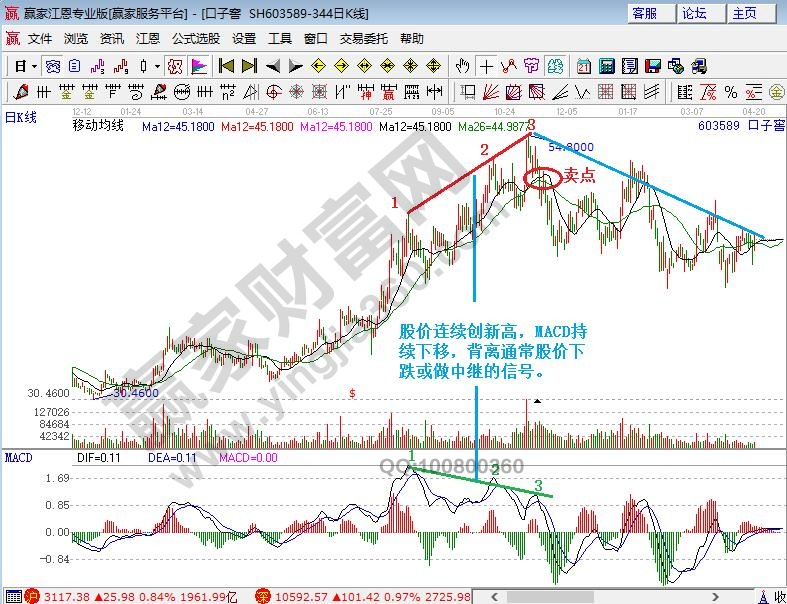Click the staircase icon labeled 9
Image resolution: width=787 pixels, height=604 pixels.
pos(121,66)
